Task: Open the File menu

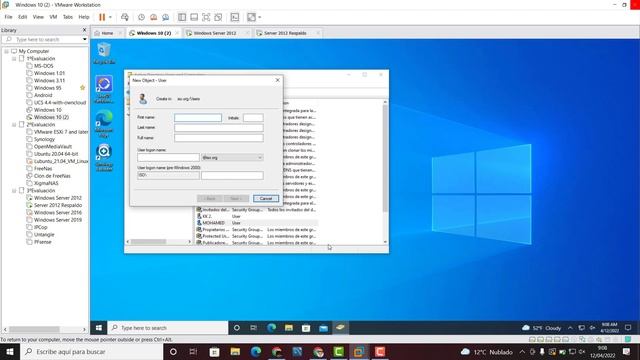Action: click(9, 17)
